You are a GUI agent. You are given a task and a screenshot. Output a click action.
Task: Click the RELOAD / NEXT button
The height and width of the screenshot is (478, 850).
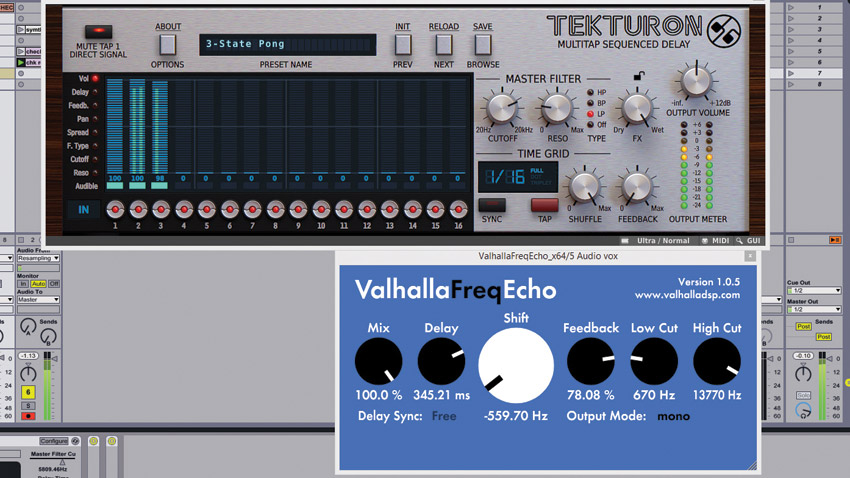tap(443, 45)
